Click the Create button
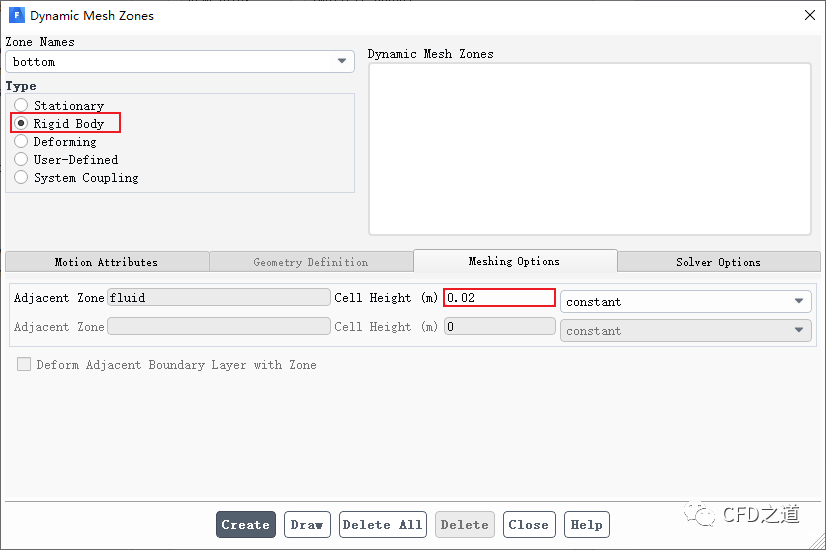Viewport: 826px width, 550px height. click(245, 524)
